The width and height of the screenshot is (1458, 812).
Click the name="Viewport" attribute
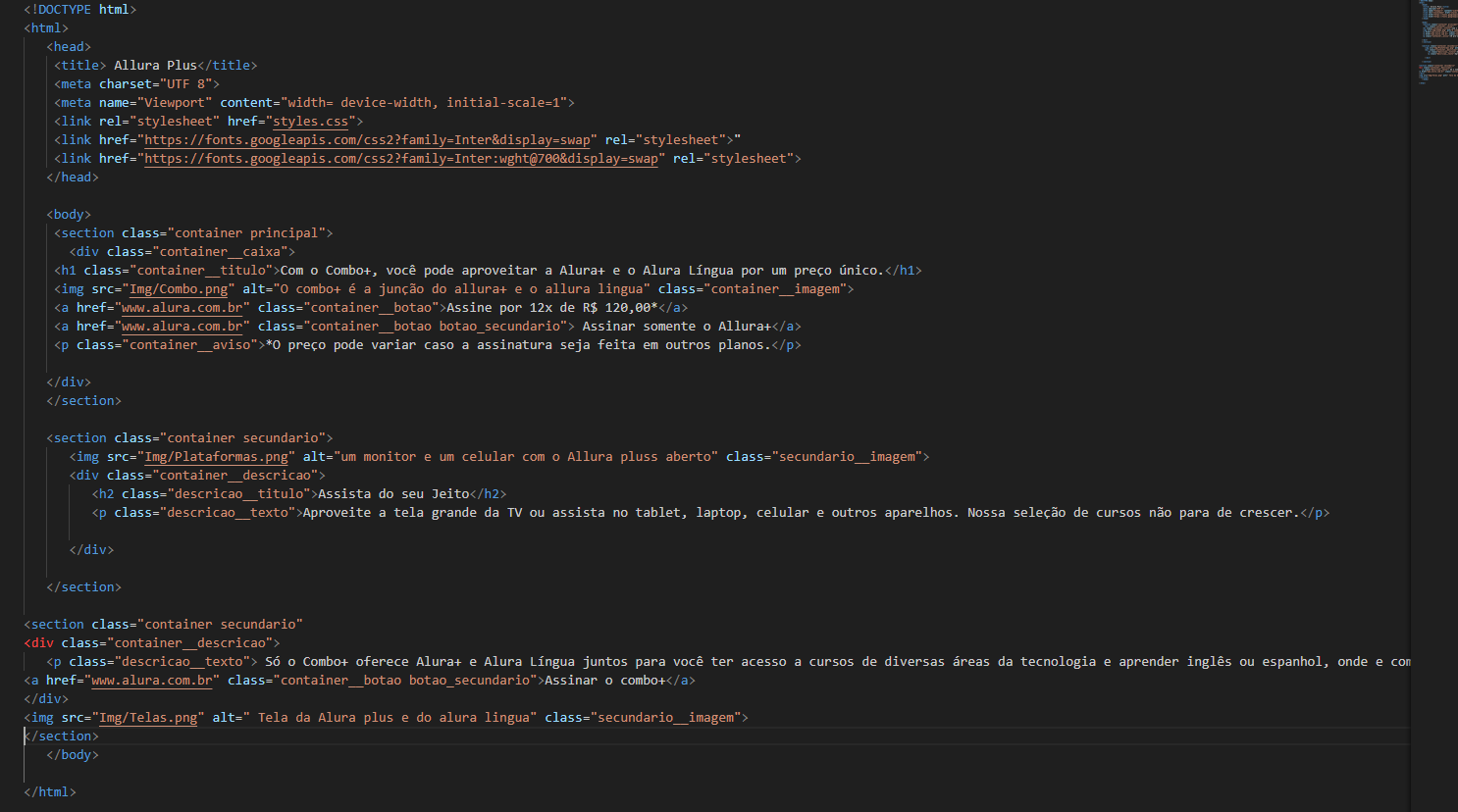(x=155, y=103)
